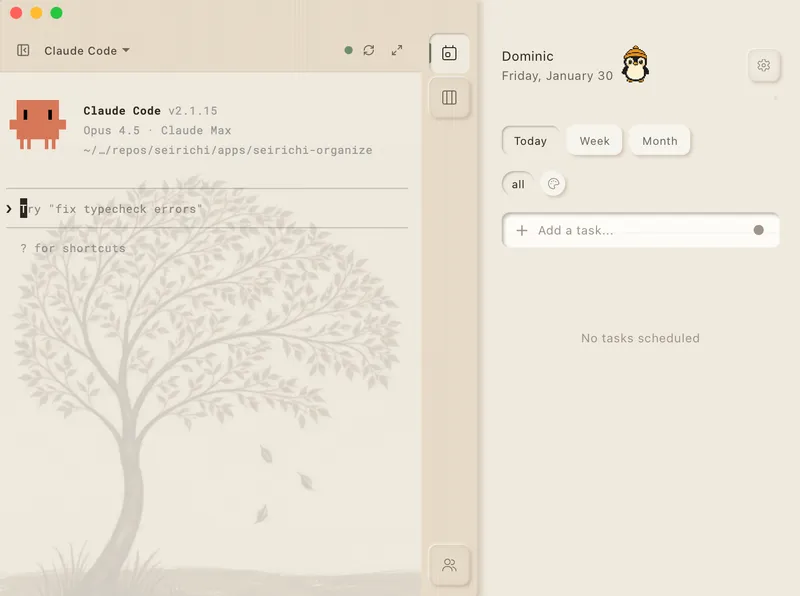Click Dominic's penguin avatar
This screenshot has width=800, height=596.
click(x=633, y=67)
